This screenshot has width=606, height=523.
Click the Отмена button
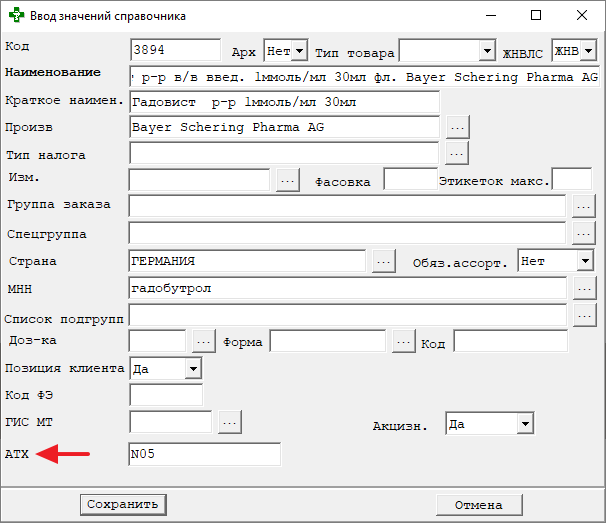(478, 504)
